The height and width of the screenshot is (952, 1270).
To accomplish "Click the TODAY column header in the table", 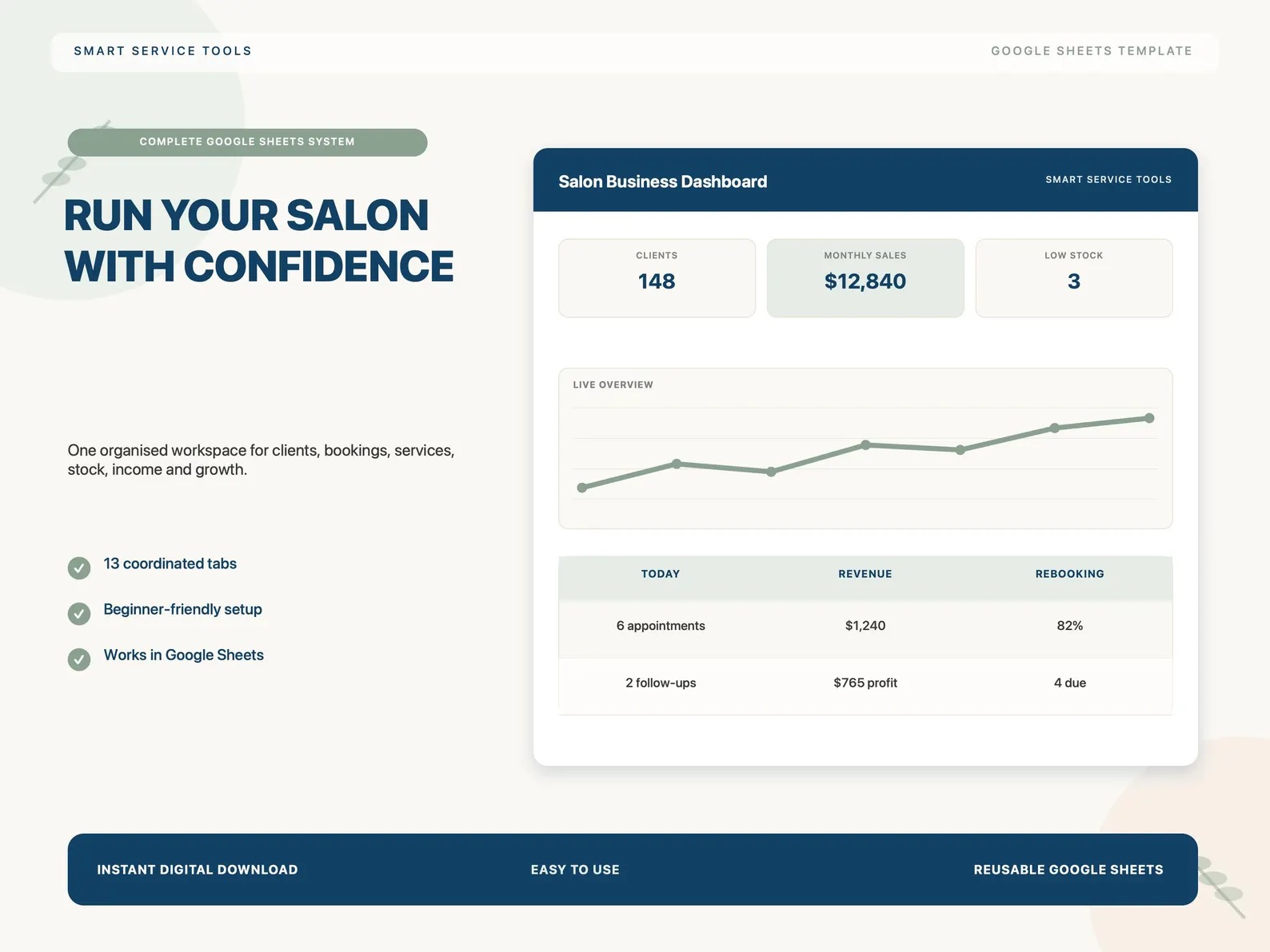I will (x=661, y=574).
